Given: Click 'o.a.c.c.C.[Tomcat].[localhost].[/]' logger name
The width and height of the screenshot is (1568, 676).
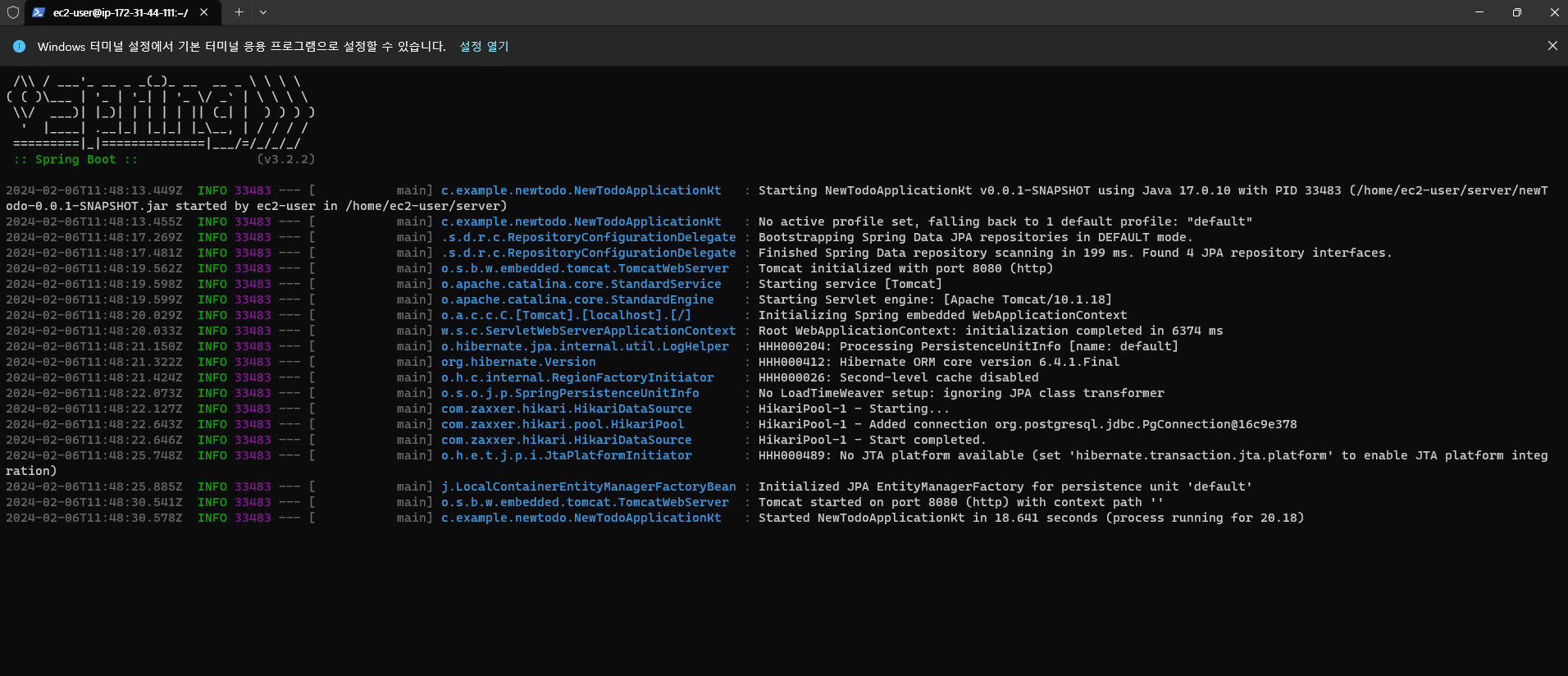Looking at the screenshot, I should 566,315.
